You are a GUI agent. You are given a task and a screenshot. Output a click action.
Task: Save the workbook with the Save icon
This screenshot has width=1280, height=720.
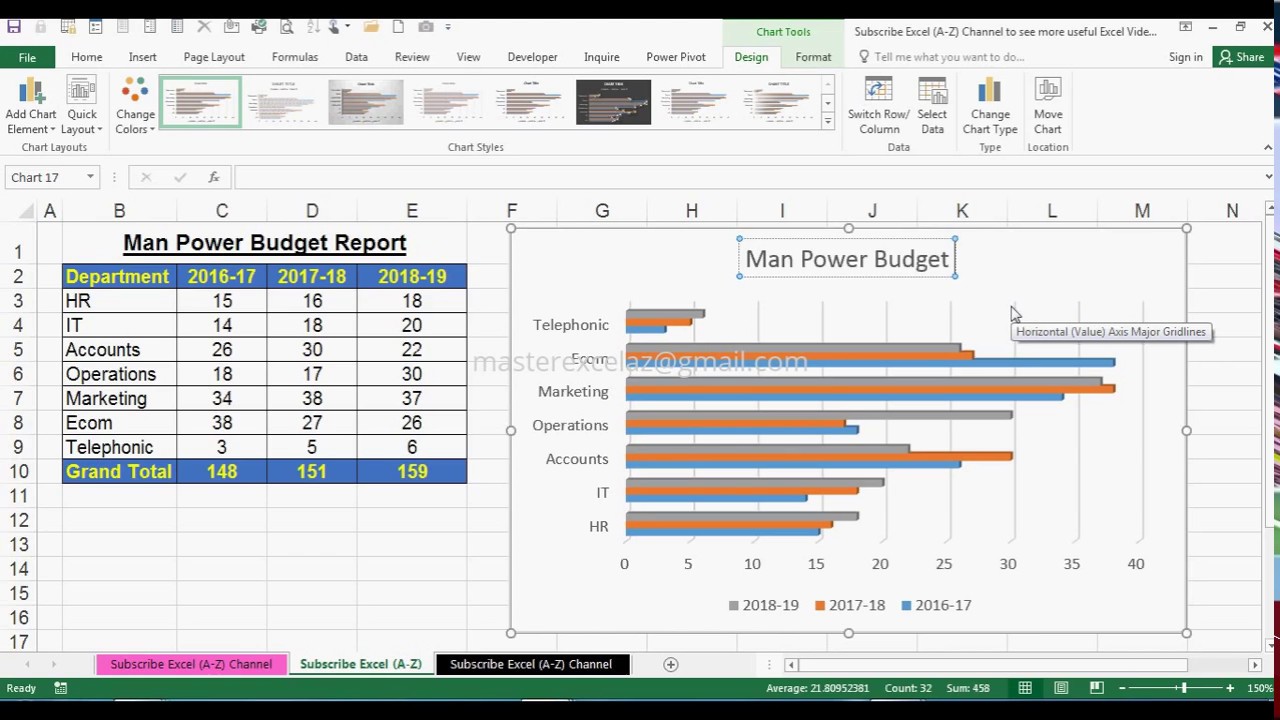click(14, 27)
